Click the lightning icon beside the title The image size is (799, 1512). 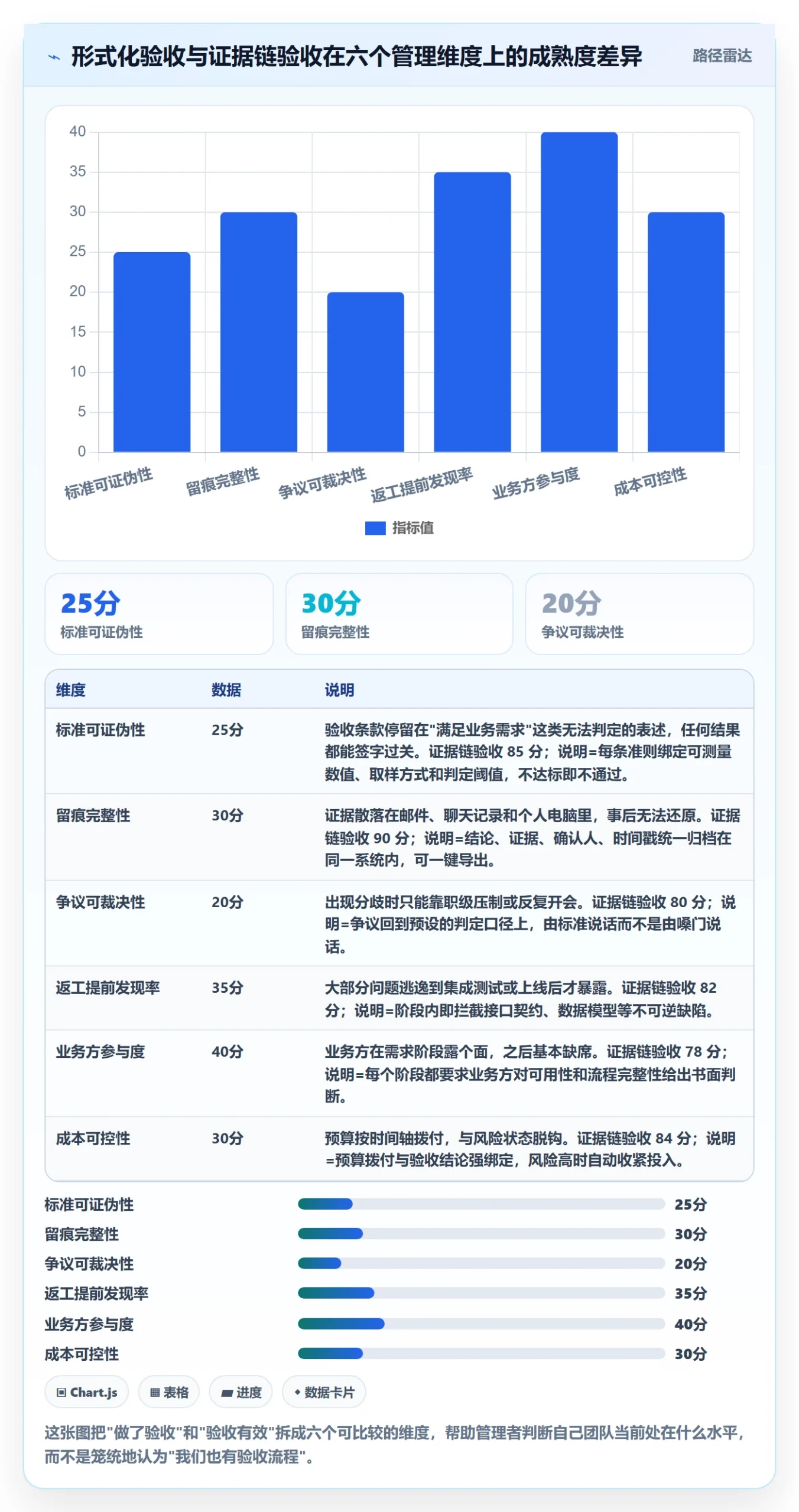pyautogui.click(x=54, y=57)
